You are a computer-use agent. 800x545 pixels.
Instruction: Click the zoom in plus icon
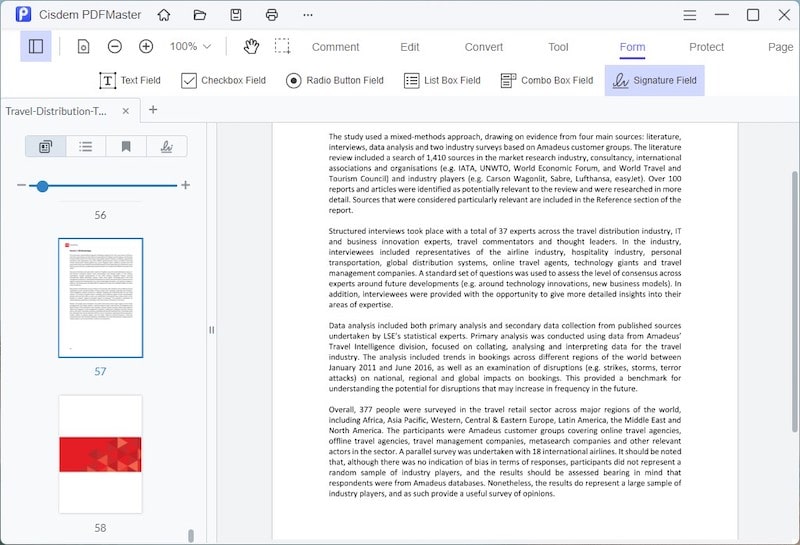click(x=146, y=46)
